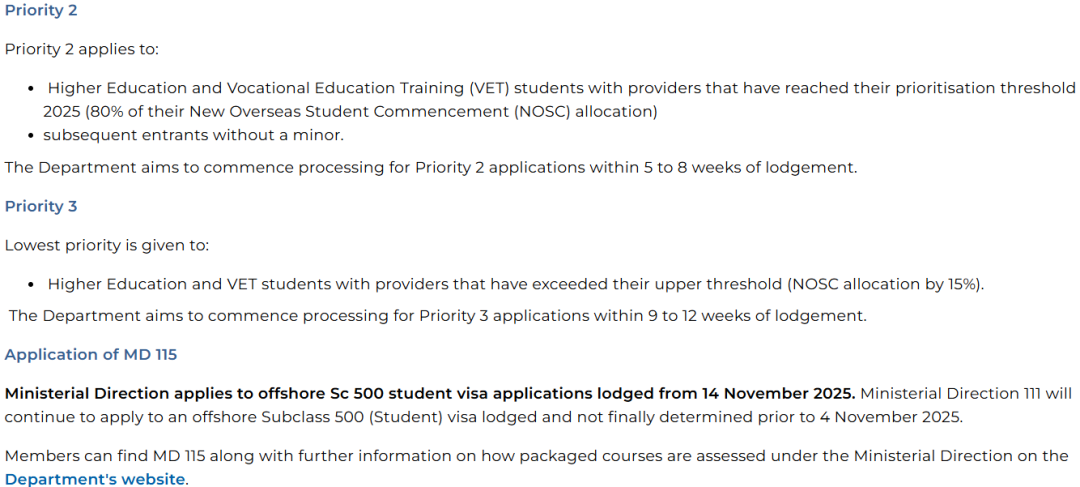Open the Department's website link
1080x487 pixels.
(95, 479)
